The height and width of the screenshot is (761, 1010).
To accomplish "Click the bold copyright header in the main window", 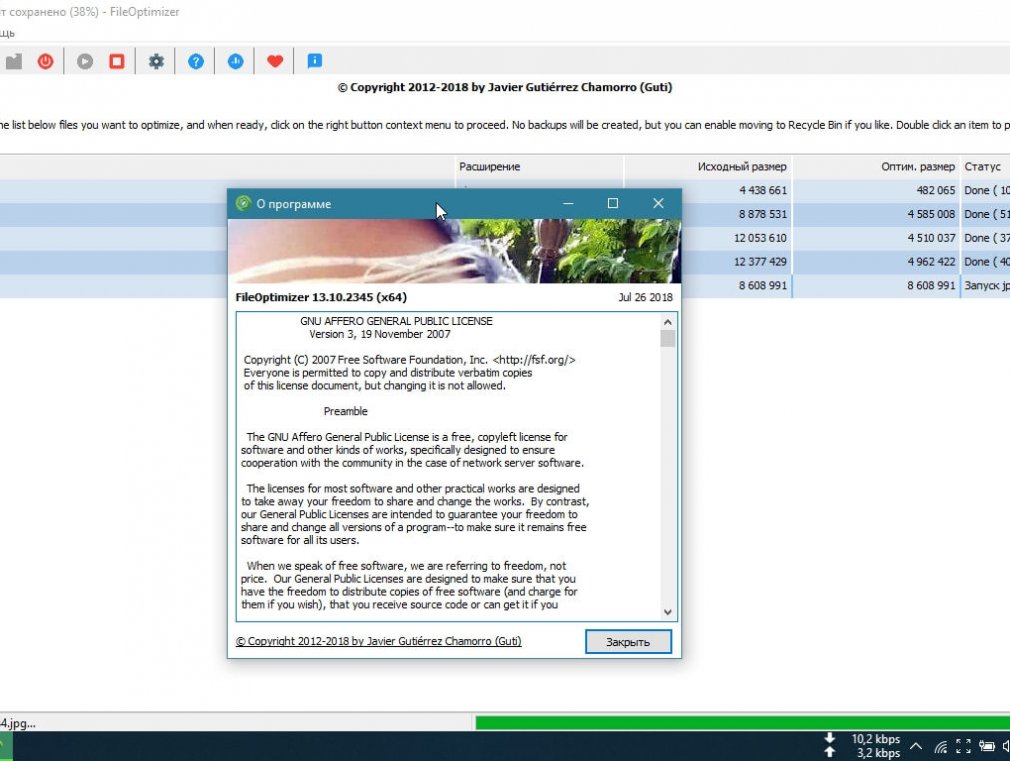I will click(505, 88).
